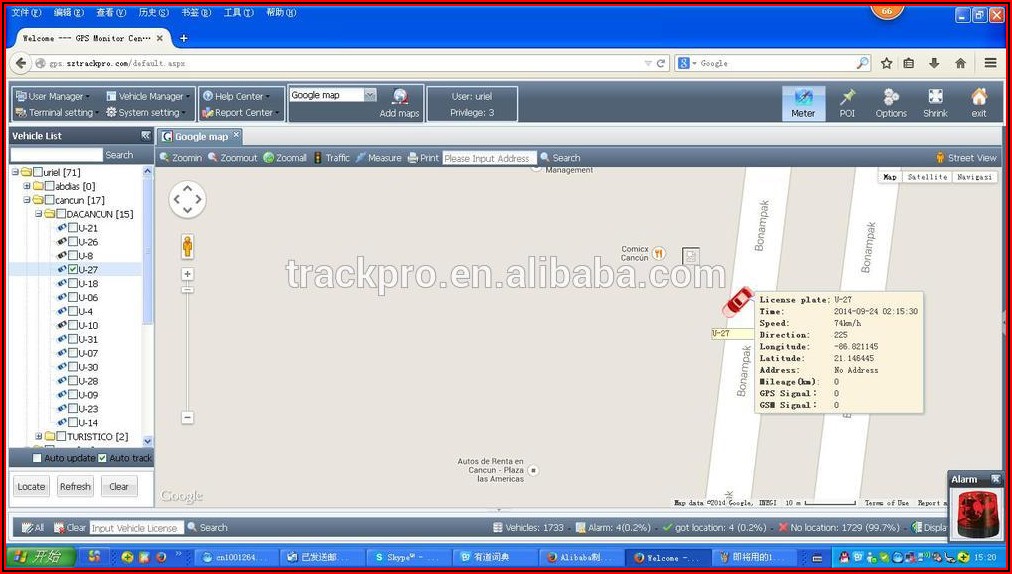The width and height of the screenshot is (1012, 574).
Task: Select the Measure tool
Action: tap(378, 158)
